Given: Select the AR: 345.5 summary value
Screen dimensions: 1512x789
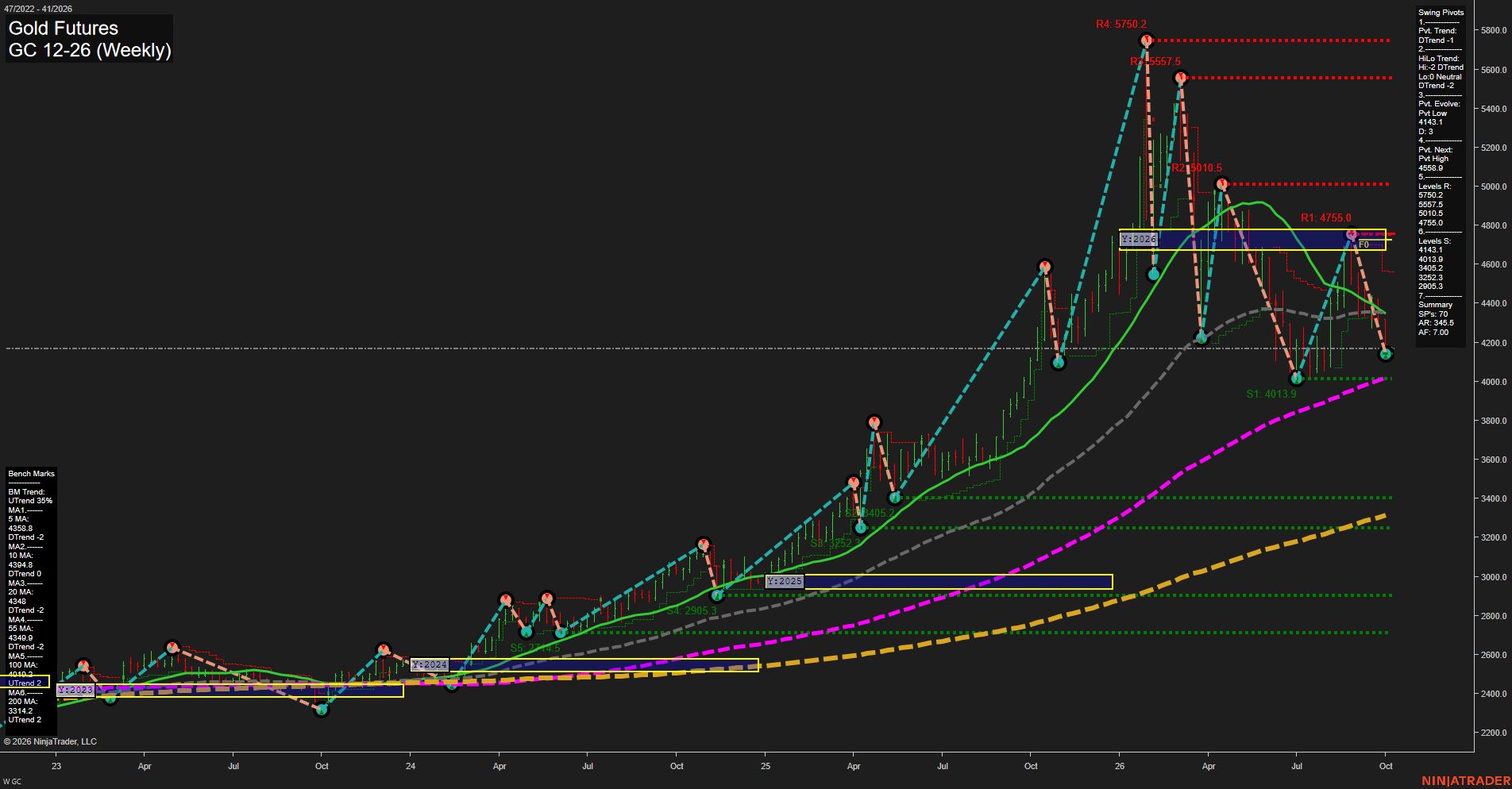Looking at the screenshot, I should pyautogui.click(x=1436, y=323).
